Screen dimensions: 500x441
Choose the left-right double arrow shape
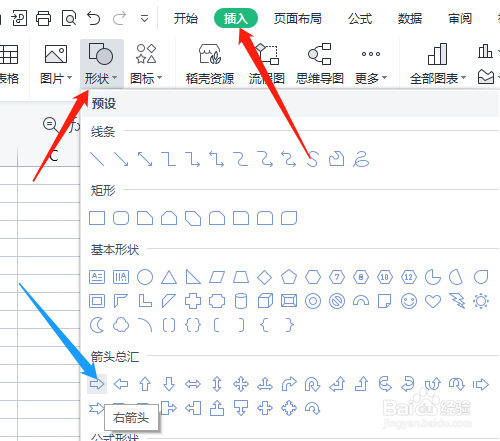[x=193, y=384]
